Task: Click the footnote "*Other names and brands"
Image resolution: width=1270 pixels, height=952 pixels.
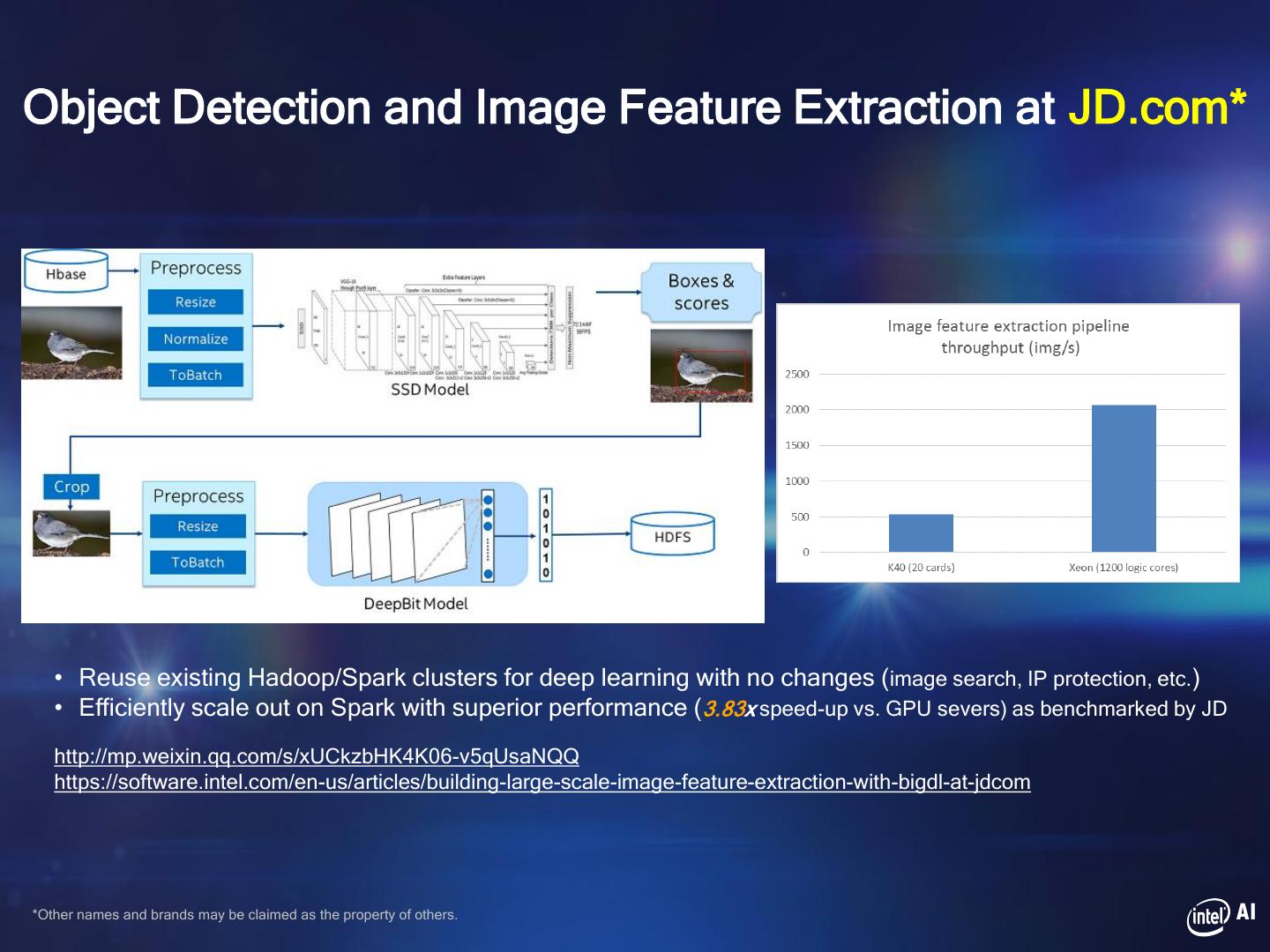Action: [x=245, y=915]
